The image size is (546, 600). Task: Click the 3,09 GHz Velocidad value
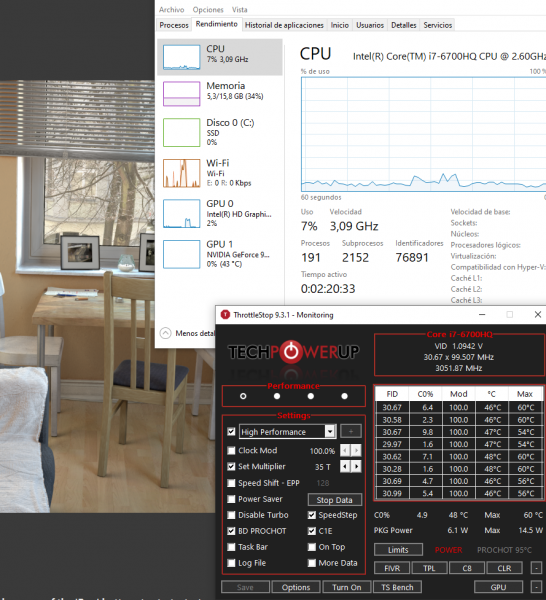click(x=354, y=226)
